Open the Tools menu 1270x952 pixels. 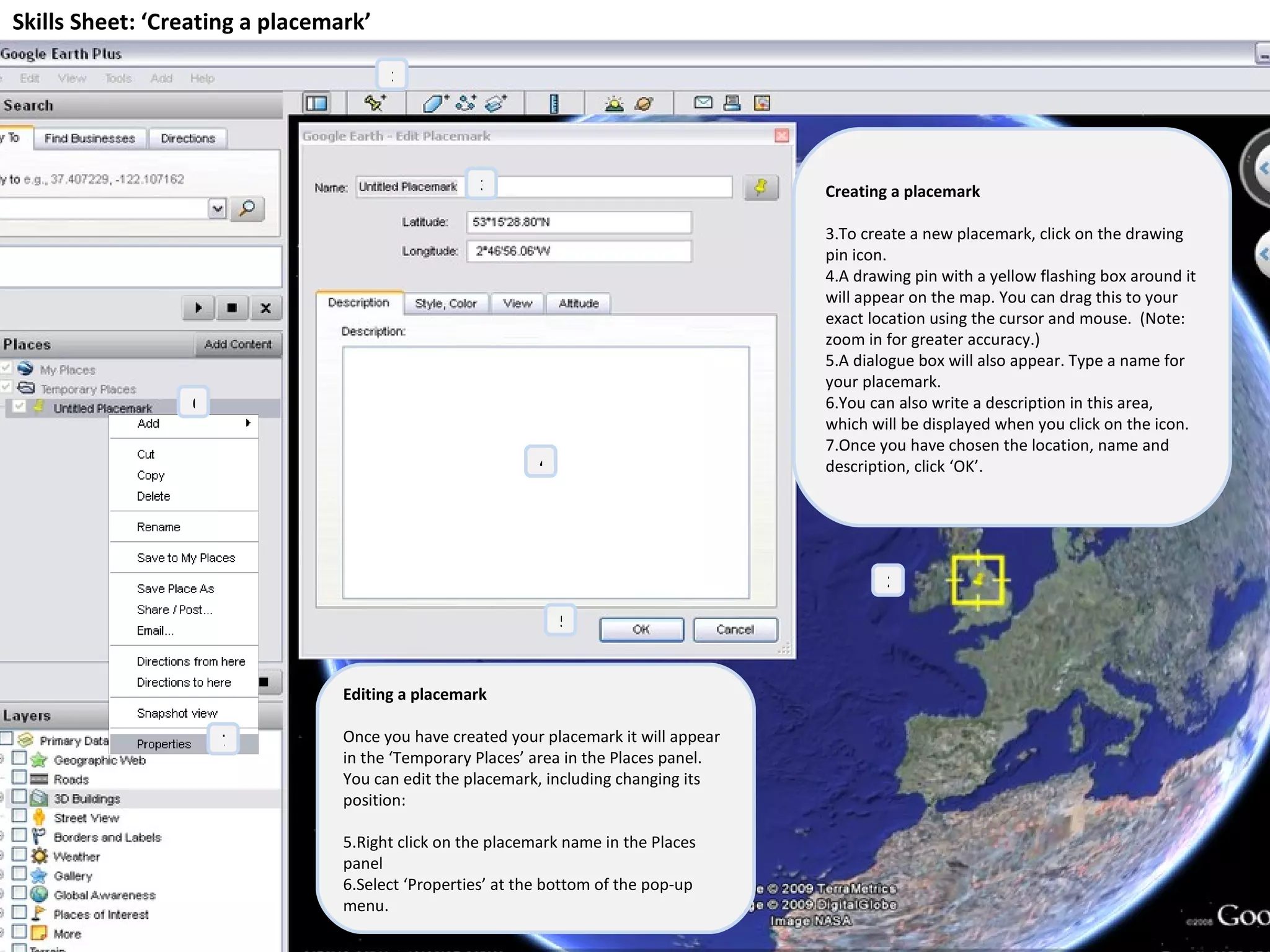[118, 79]
